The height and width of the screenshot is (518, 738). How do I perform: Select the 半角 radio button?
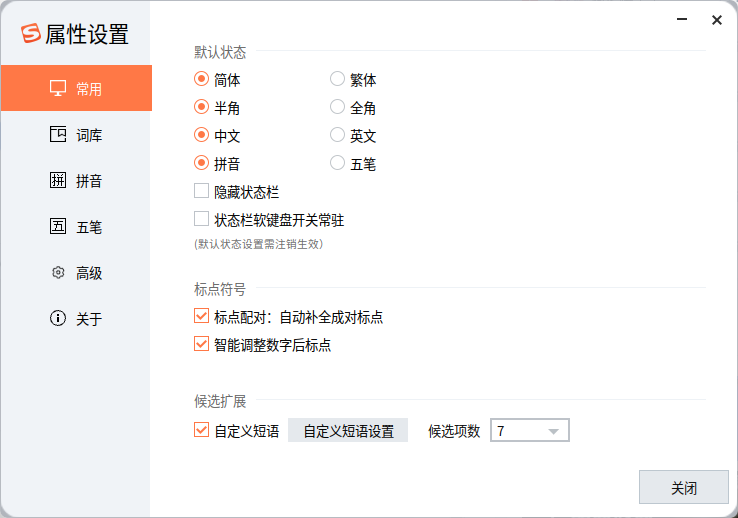point(201,107)
